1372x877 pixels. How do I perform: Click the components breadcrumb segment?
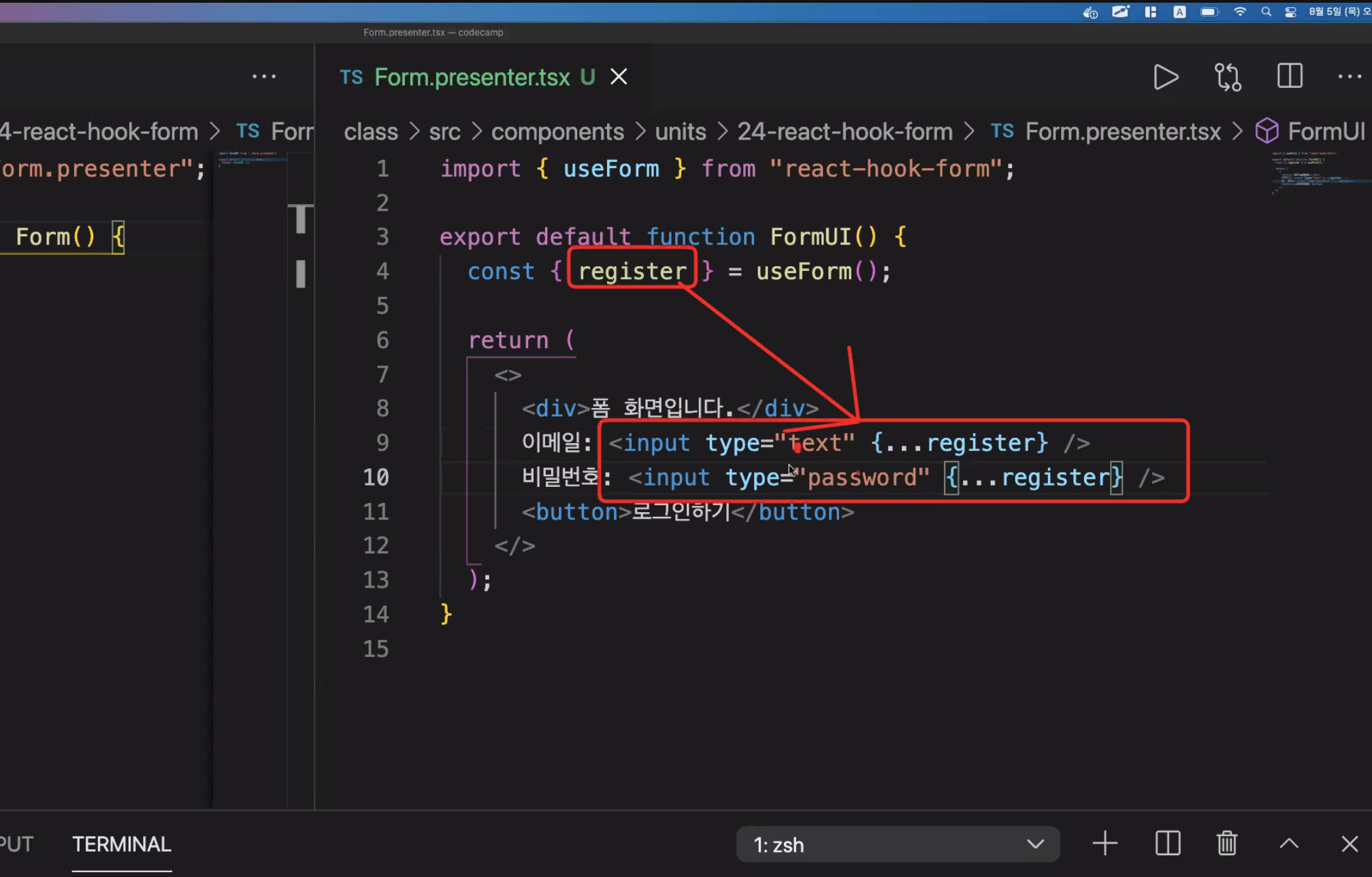pos(557,131)
